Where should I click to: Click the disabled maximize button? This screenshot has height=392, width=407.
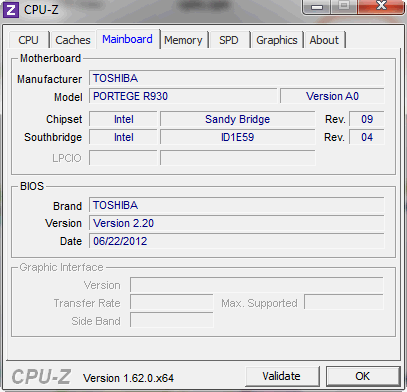point(344,6)
